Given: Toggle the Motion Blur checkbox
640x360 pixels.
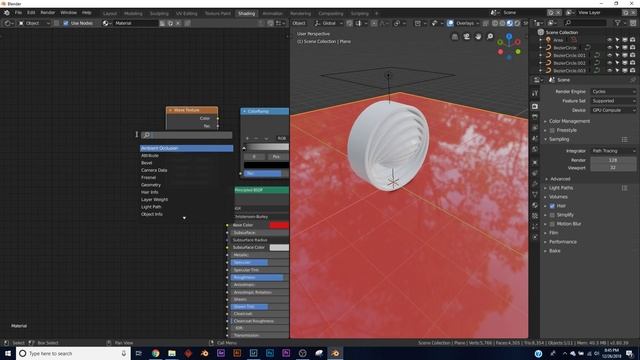Looking at the screenshot, I should tap(552, 224).
